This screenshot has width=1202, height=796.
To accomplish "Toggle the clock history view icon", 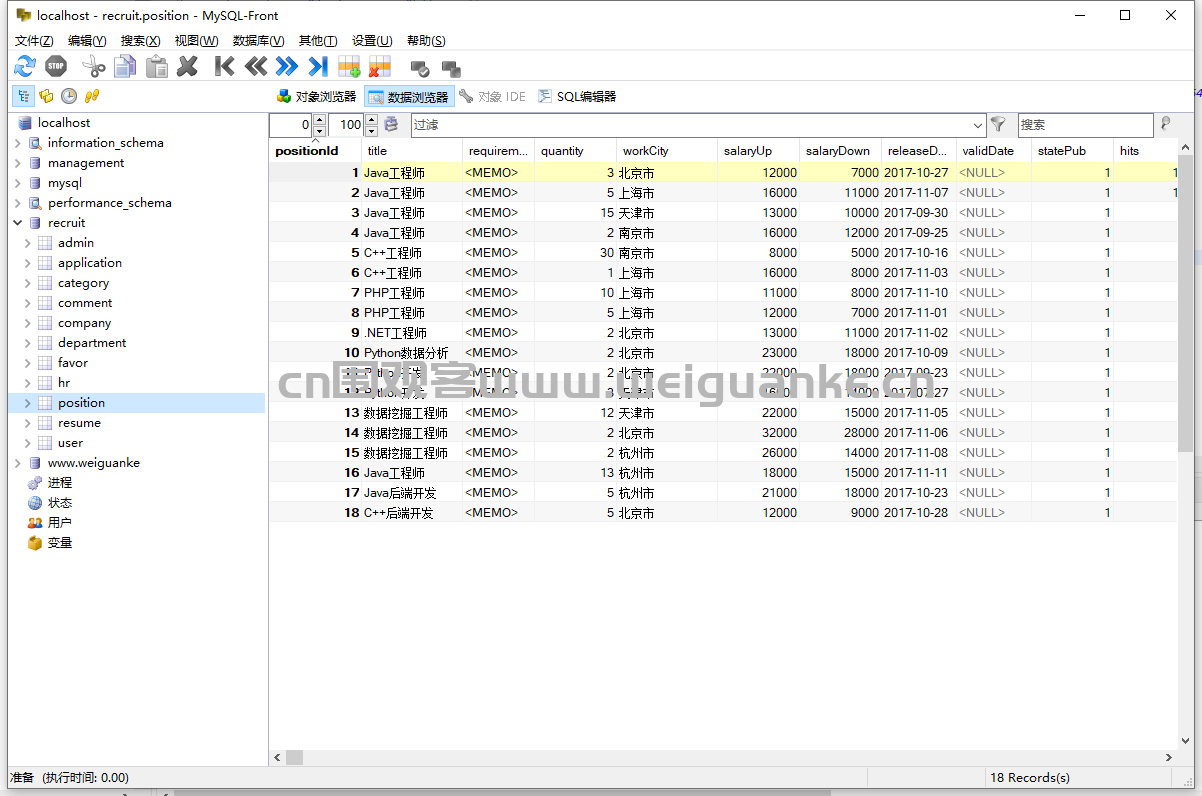I will (69, 96).
